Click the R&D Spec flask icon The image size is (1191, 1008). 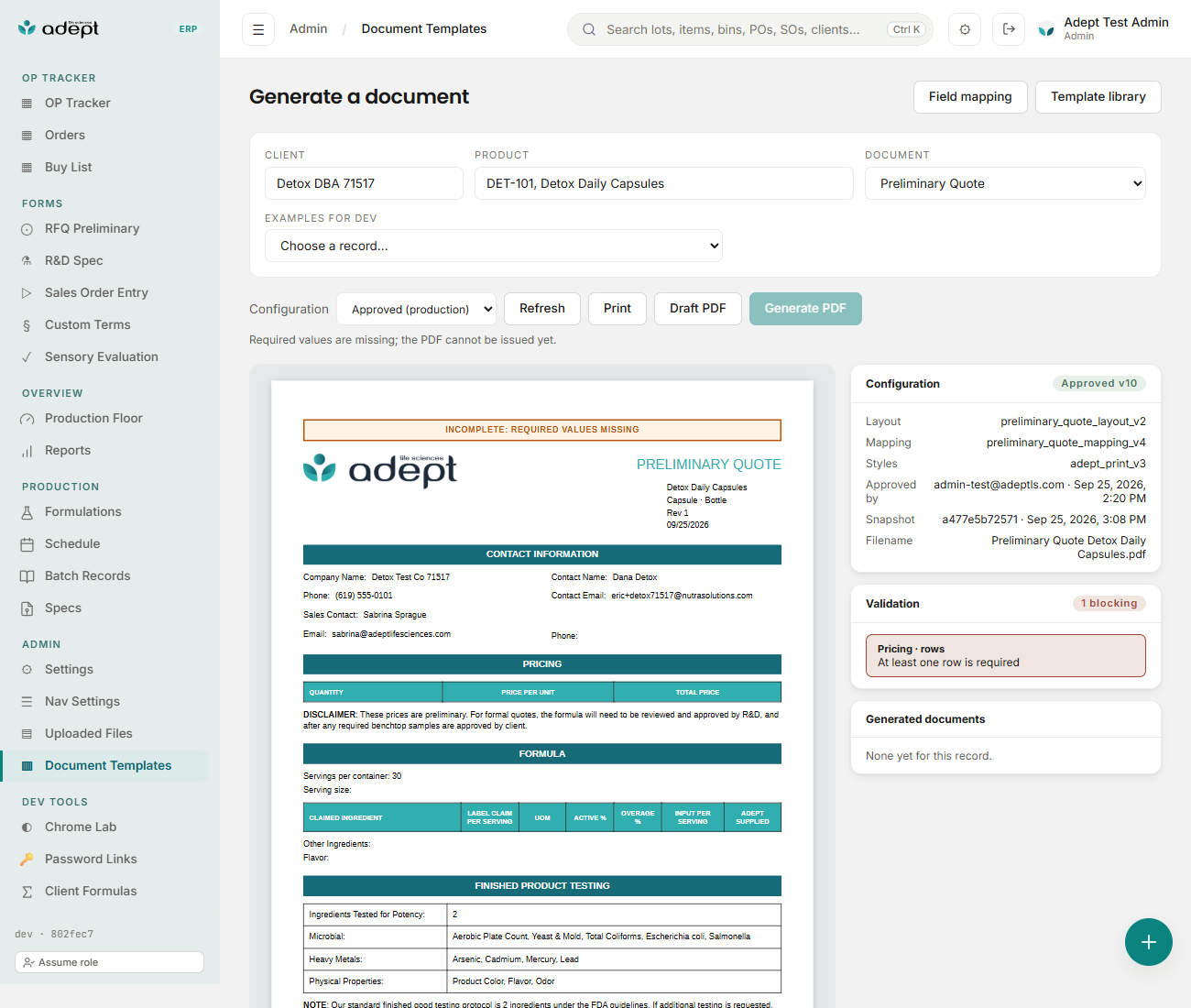pyautogui.click(x=27, y=261)
